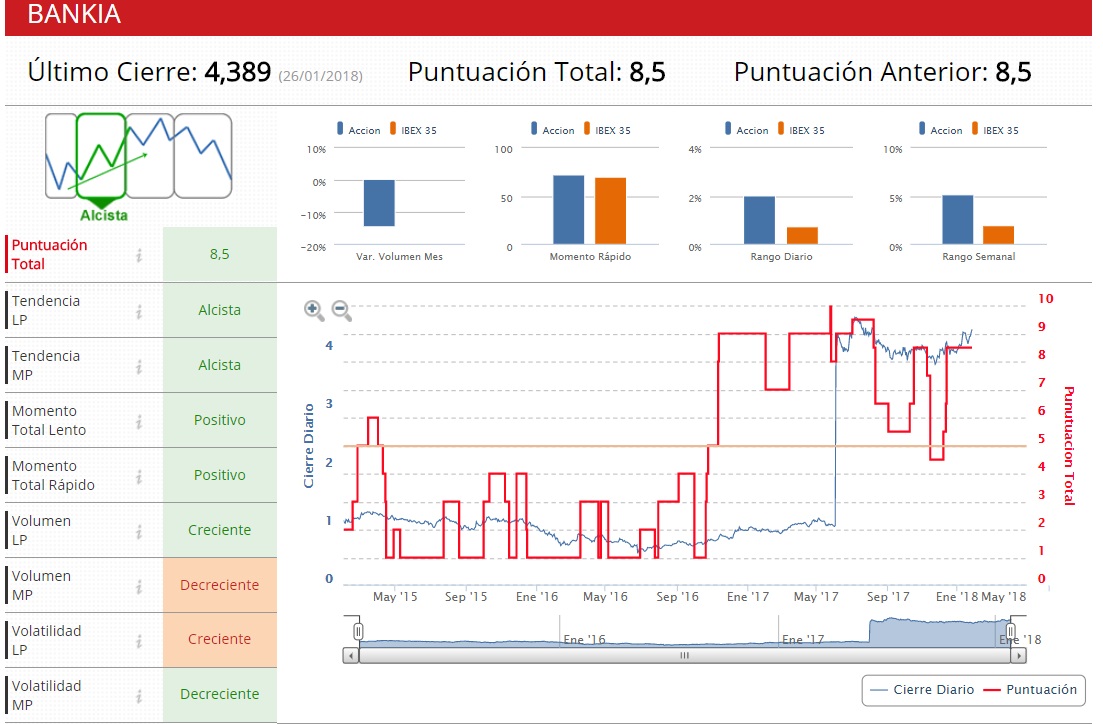The width and height of the screenshot is (1103, 724).
Task: Open the info icon for the Volatilidad LP row
Action: (x=139, y=641)
